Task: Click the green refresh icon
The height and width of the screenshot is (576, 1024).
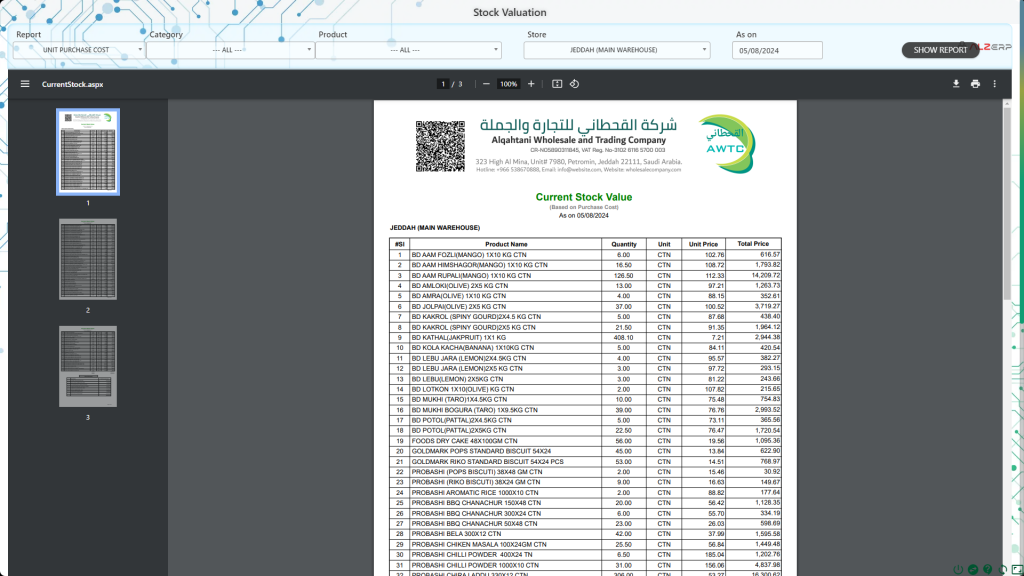Action: (1002, 570)
